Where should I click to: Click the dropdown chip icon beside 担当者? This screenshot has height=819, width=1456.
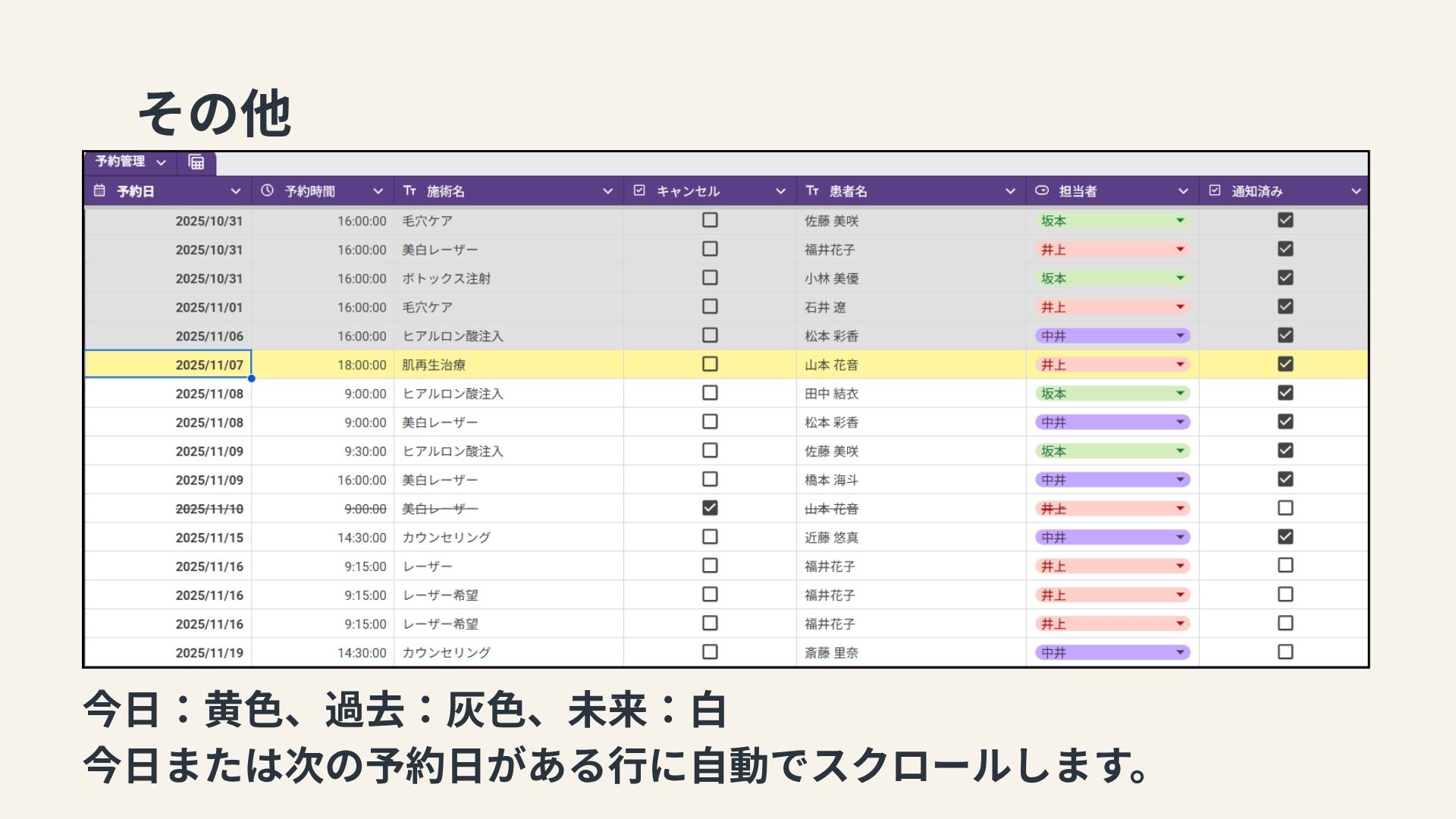pyautogui.click(x=1042, y=190)
